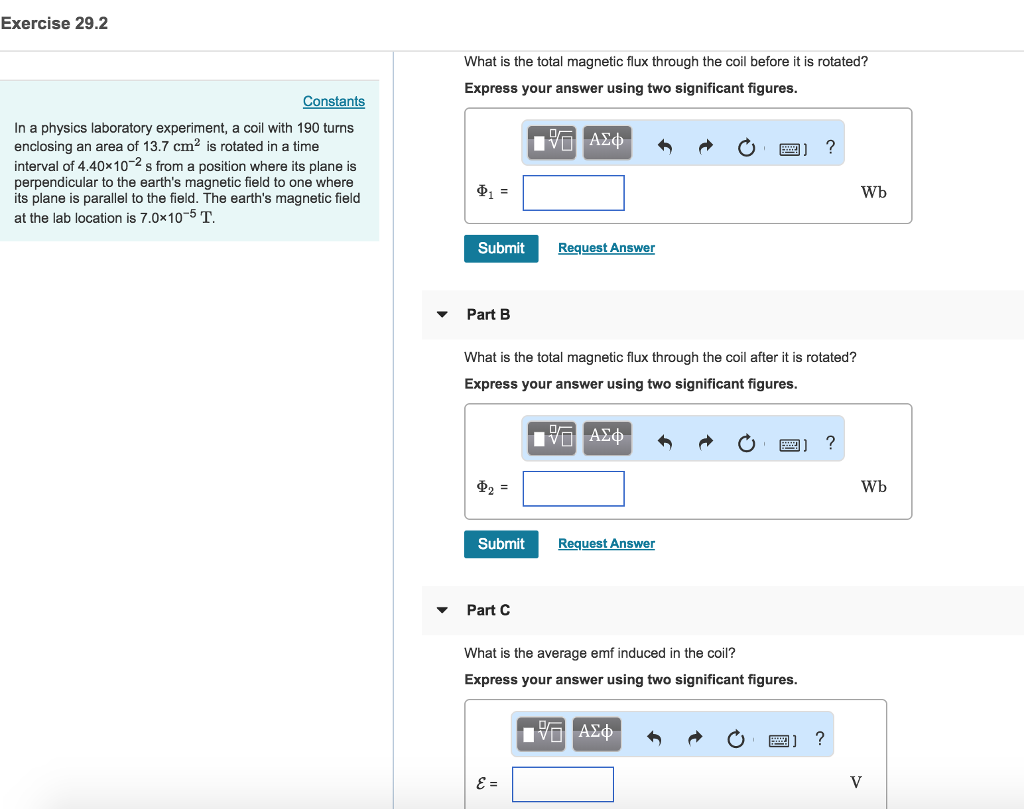This screenshot has height=809, width=1024.
Task: Open the math template palette in Part B
Action: coord(551,438)
